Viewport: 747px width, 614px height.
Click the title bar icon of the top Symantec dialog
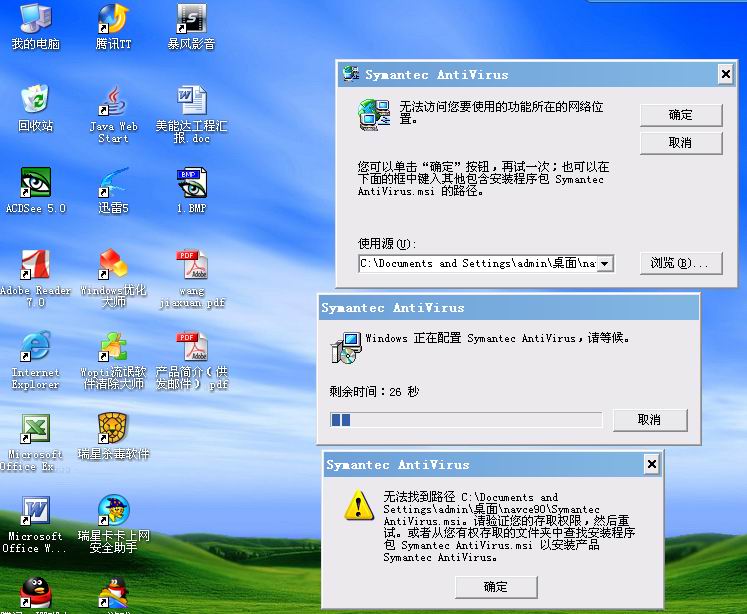click(351, 73)
